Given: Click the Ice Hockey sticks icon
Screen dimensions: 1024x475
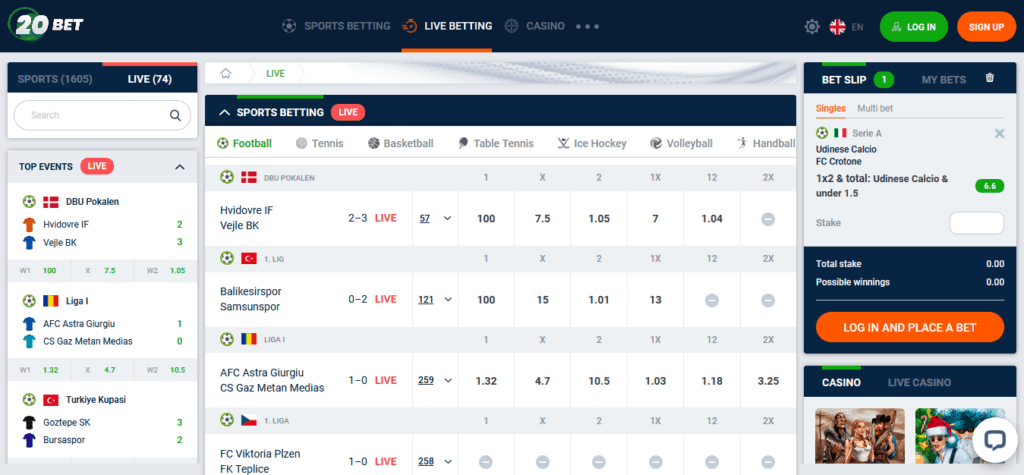Looking at the screenshot, I should [564, 143].
